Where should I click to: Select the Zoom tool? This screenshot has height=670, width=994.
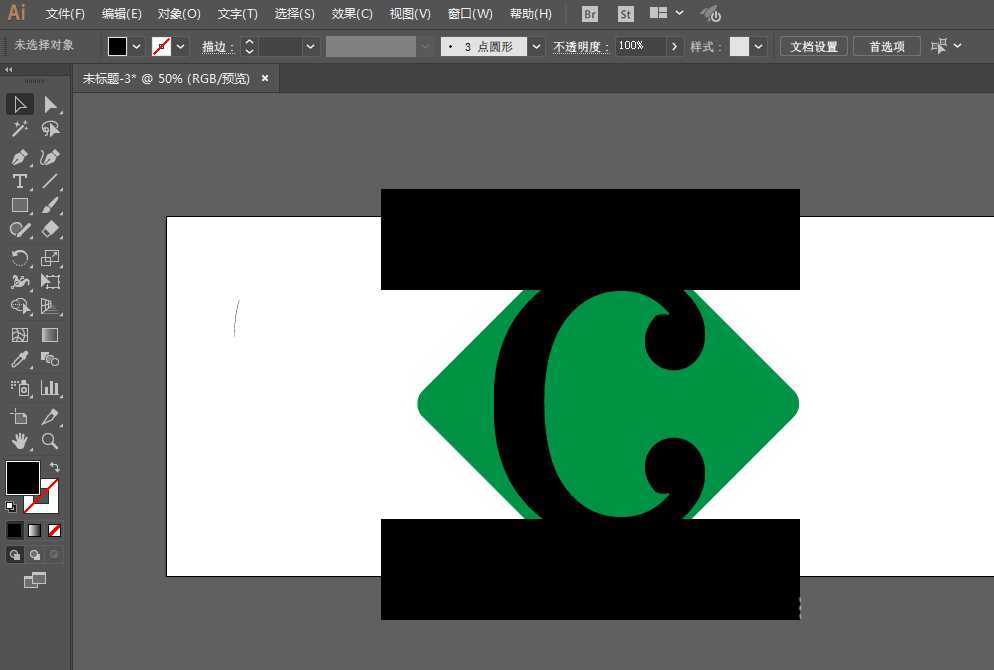[x=50, y=442]
